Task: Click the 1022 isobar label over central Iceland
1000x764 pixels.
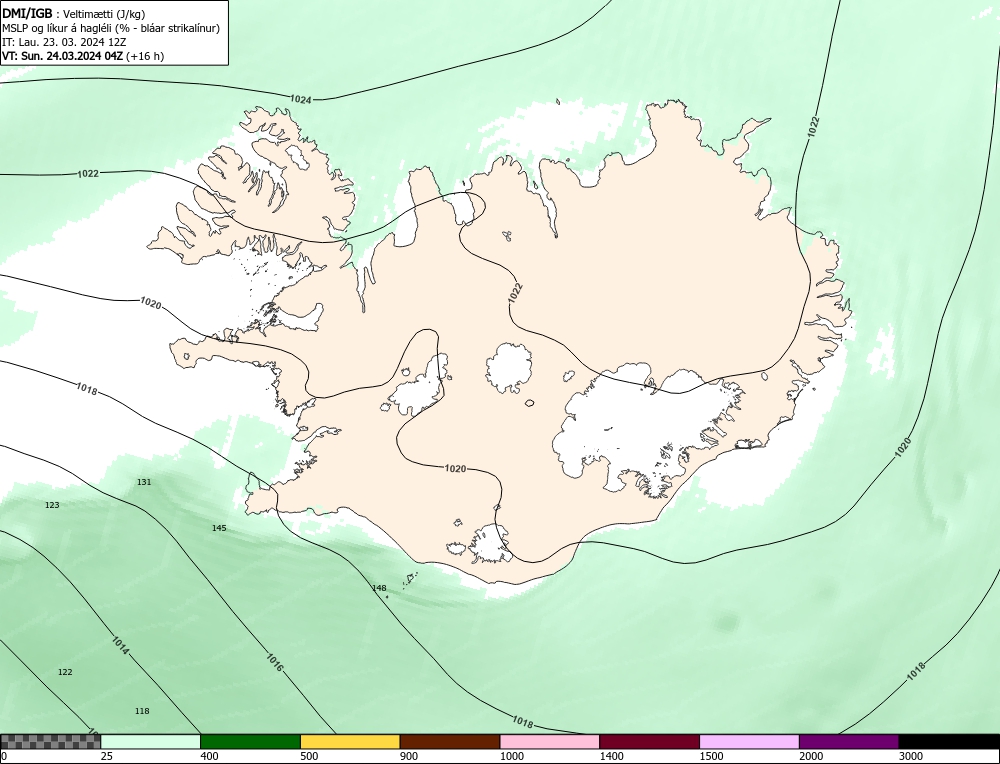Action: (515, 292)
